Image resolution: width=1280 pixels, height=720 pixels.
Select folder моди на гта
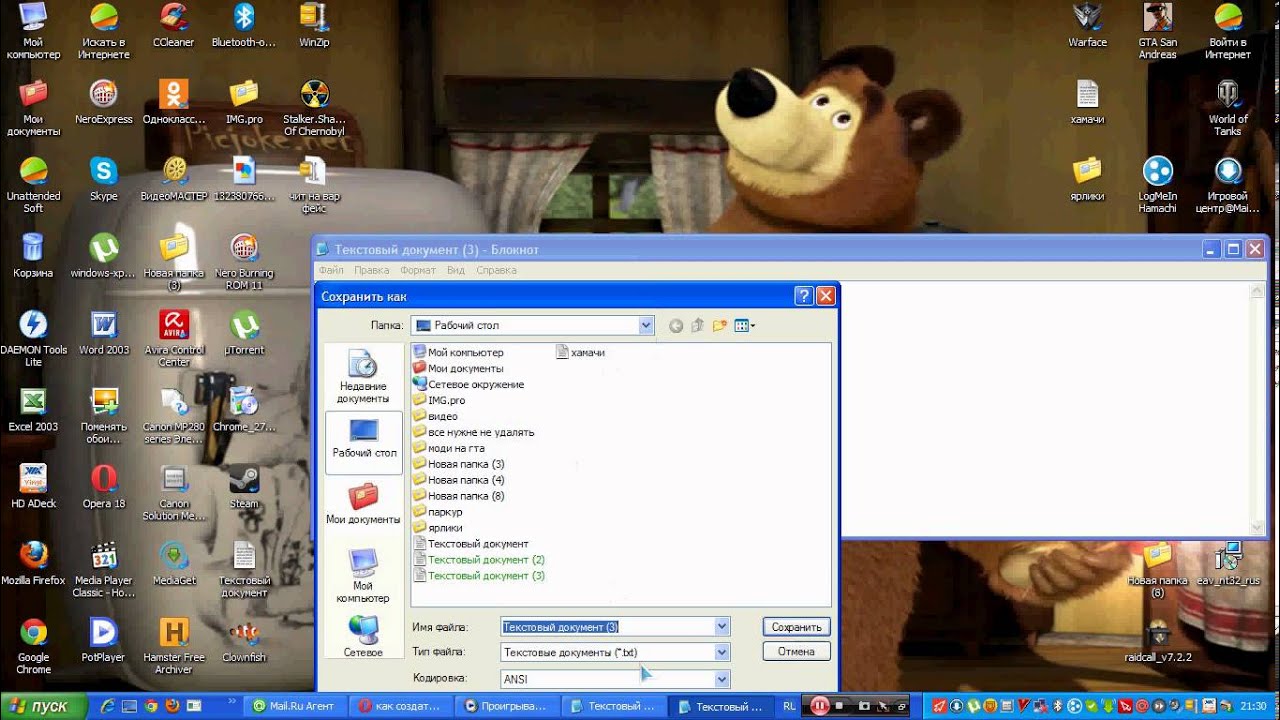(449, 448)
